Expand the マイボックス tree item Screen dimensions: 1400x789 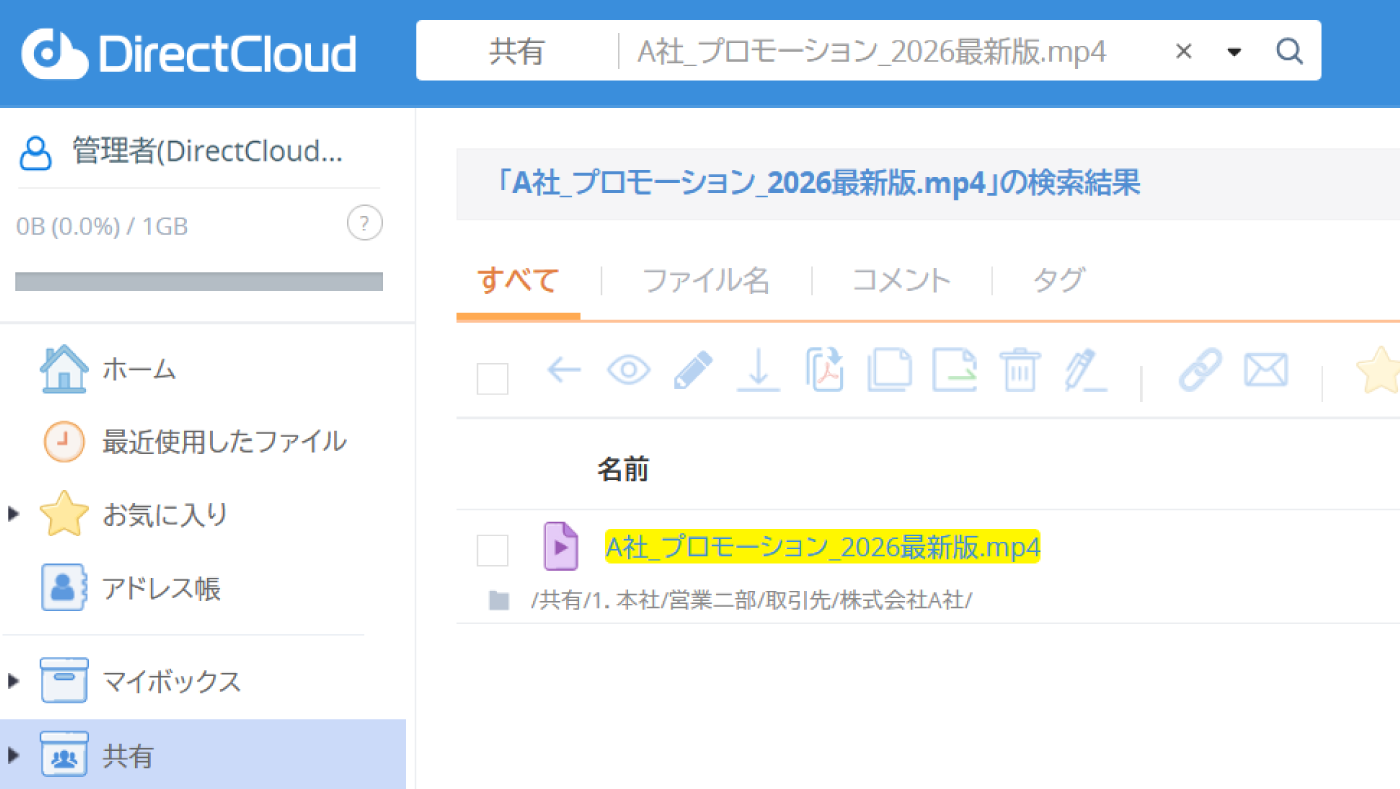tap(14, 681)
